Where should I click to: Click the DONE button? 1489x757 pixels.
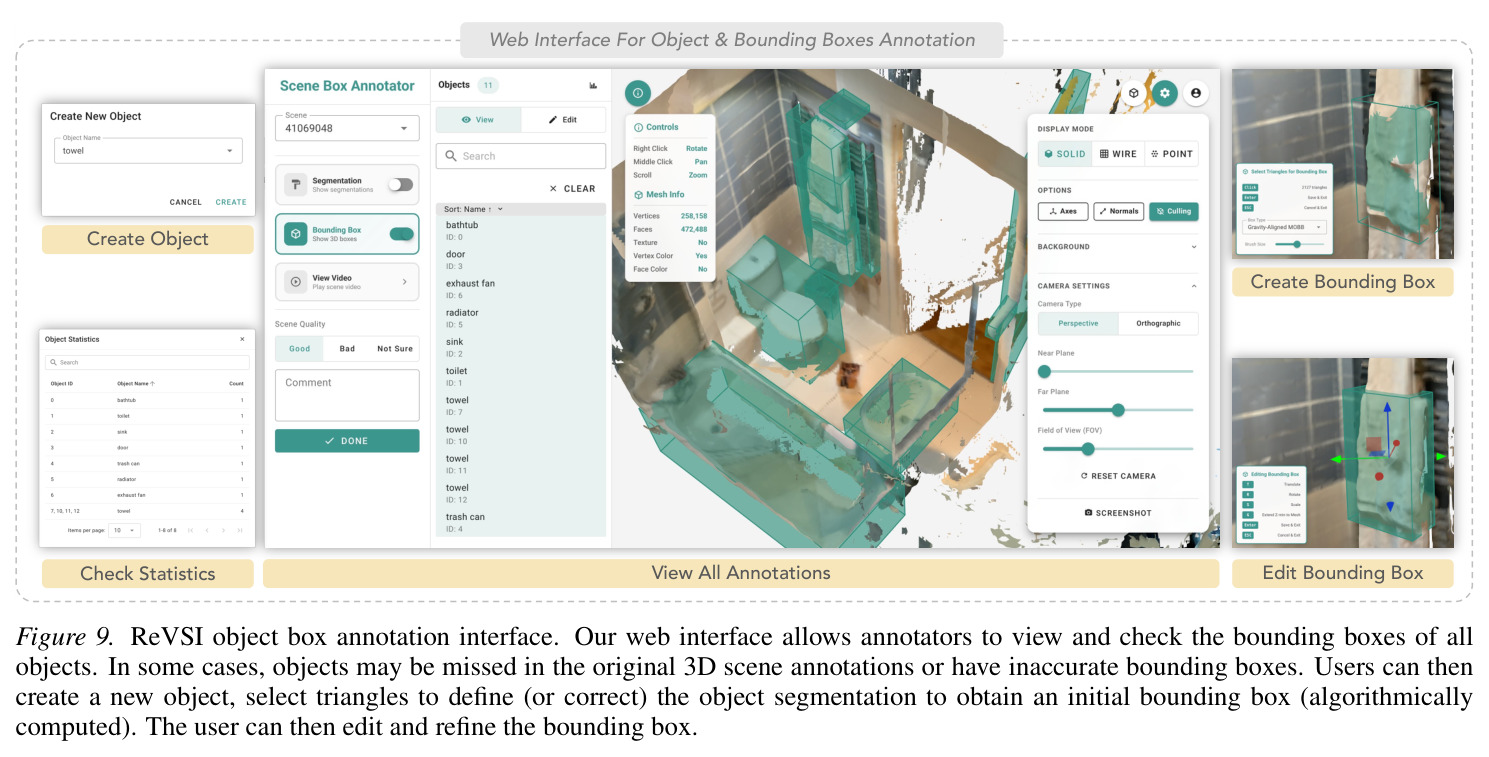click(x=347, y=440)
